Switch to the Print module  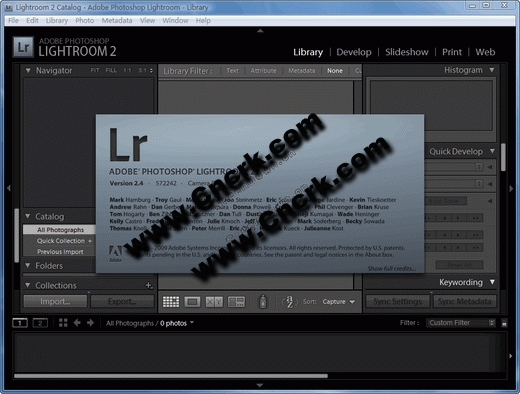coord(452,52)
